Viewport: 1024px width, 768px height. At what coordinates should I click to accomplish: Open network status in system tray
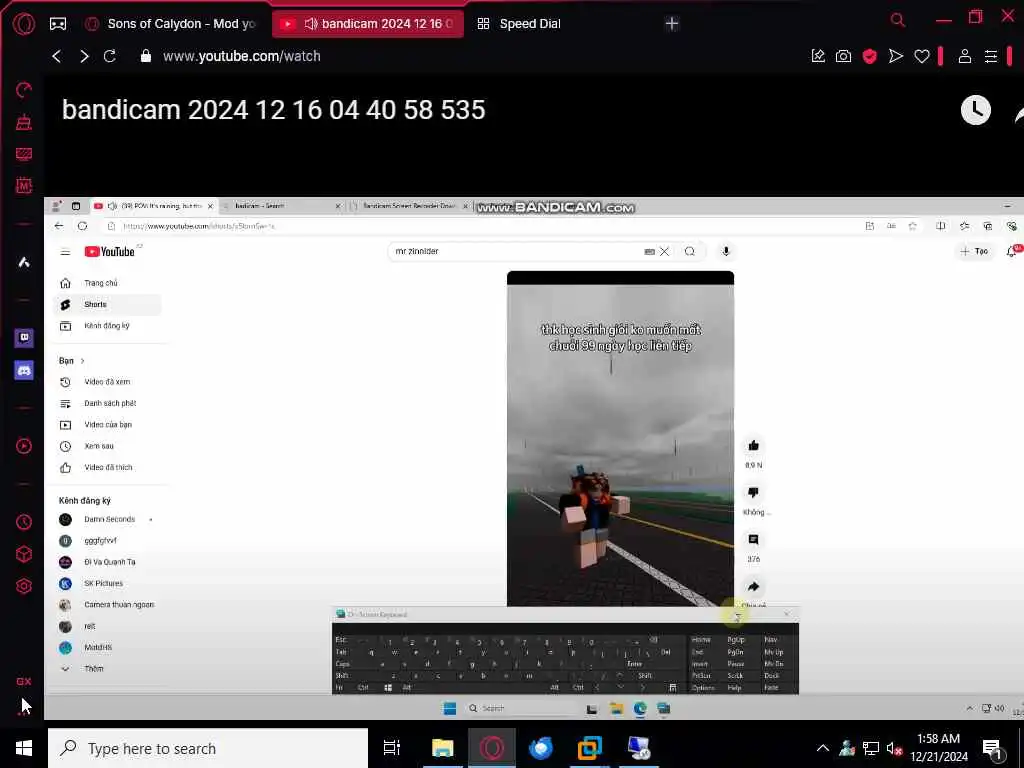pos(871,748)
